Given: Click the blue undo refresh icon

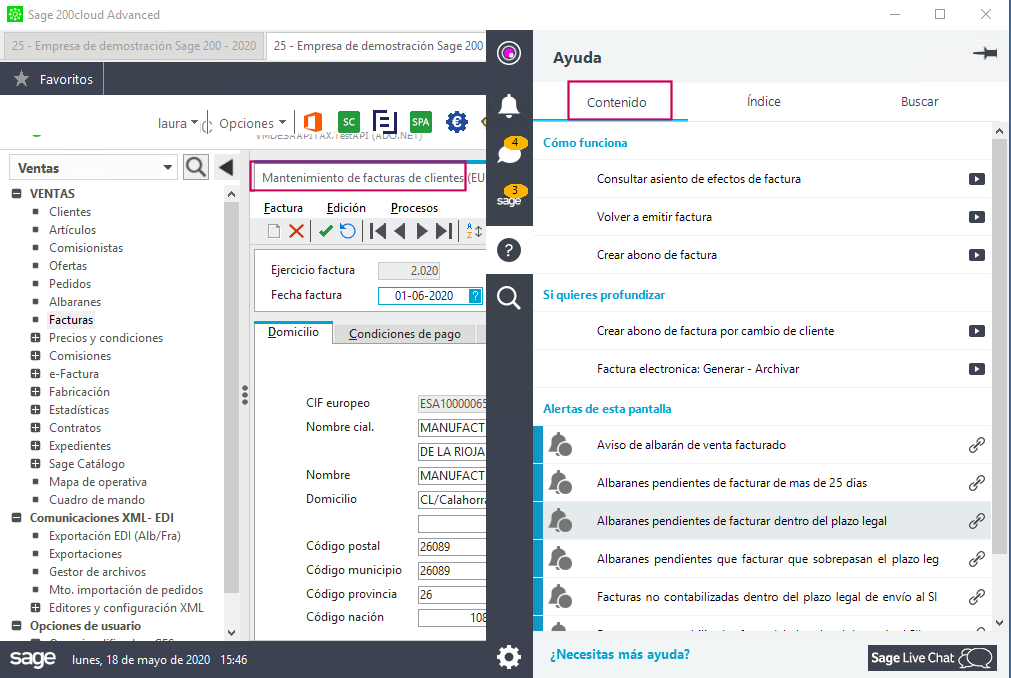Looking at the screenshot, I should click(x=348, y=231).
